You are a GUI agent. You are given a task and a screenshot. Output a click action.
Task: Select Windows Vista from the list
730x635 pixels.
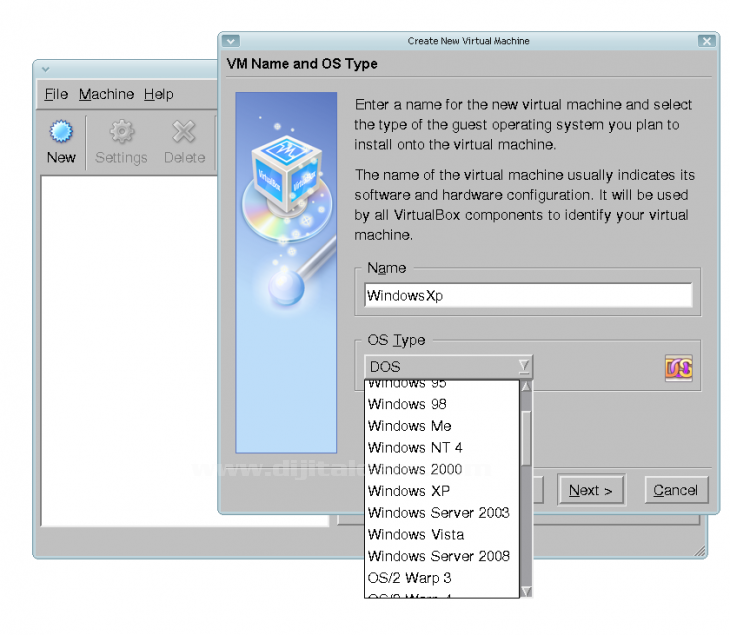(x=442, y=534)
